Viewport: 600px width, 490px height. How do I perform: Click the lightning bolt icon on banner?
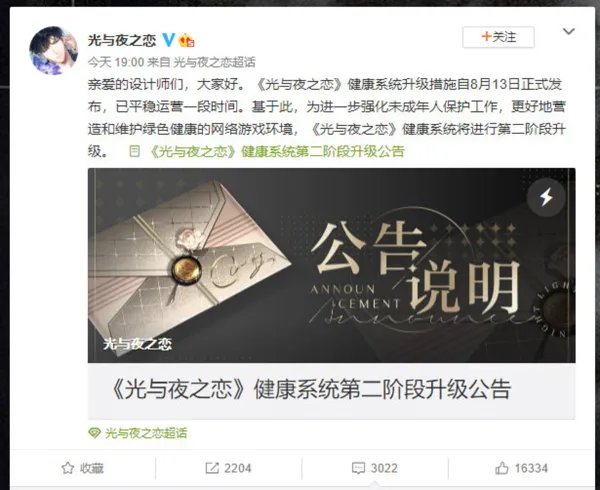click(546, 197)
